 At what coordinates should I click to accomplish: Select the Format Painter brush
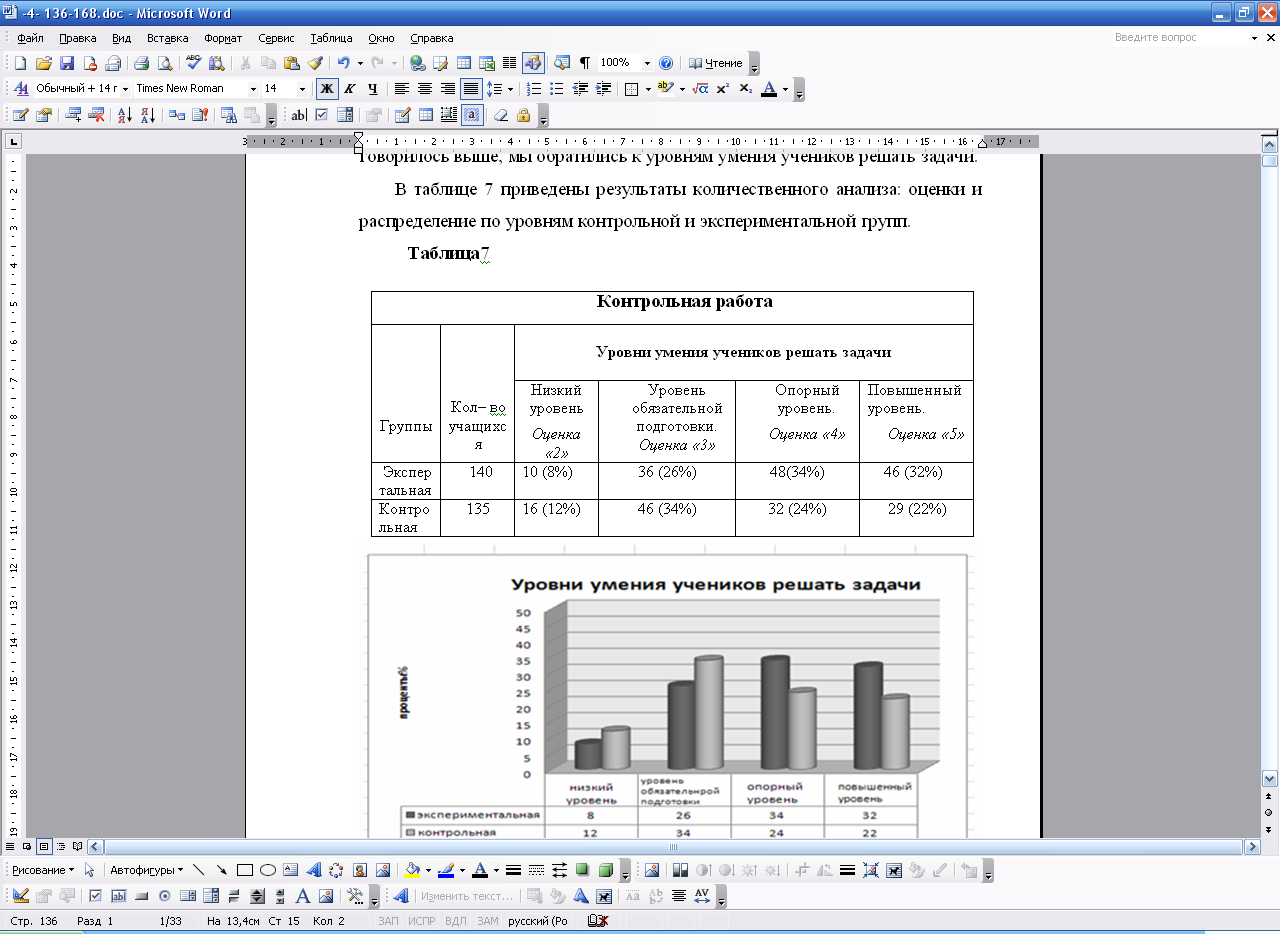314,63
